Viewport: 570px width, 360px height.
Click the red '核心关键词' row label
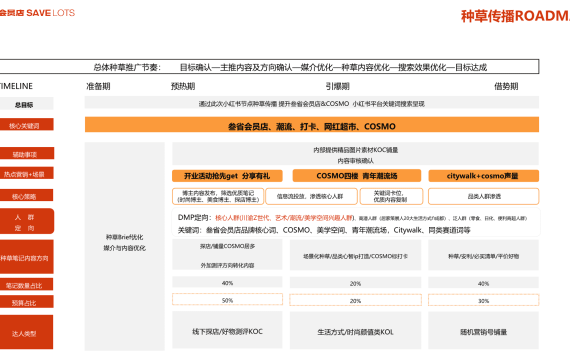pyautogui.click(x=27, y=125)
